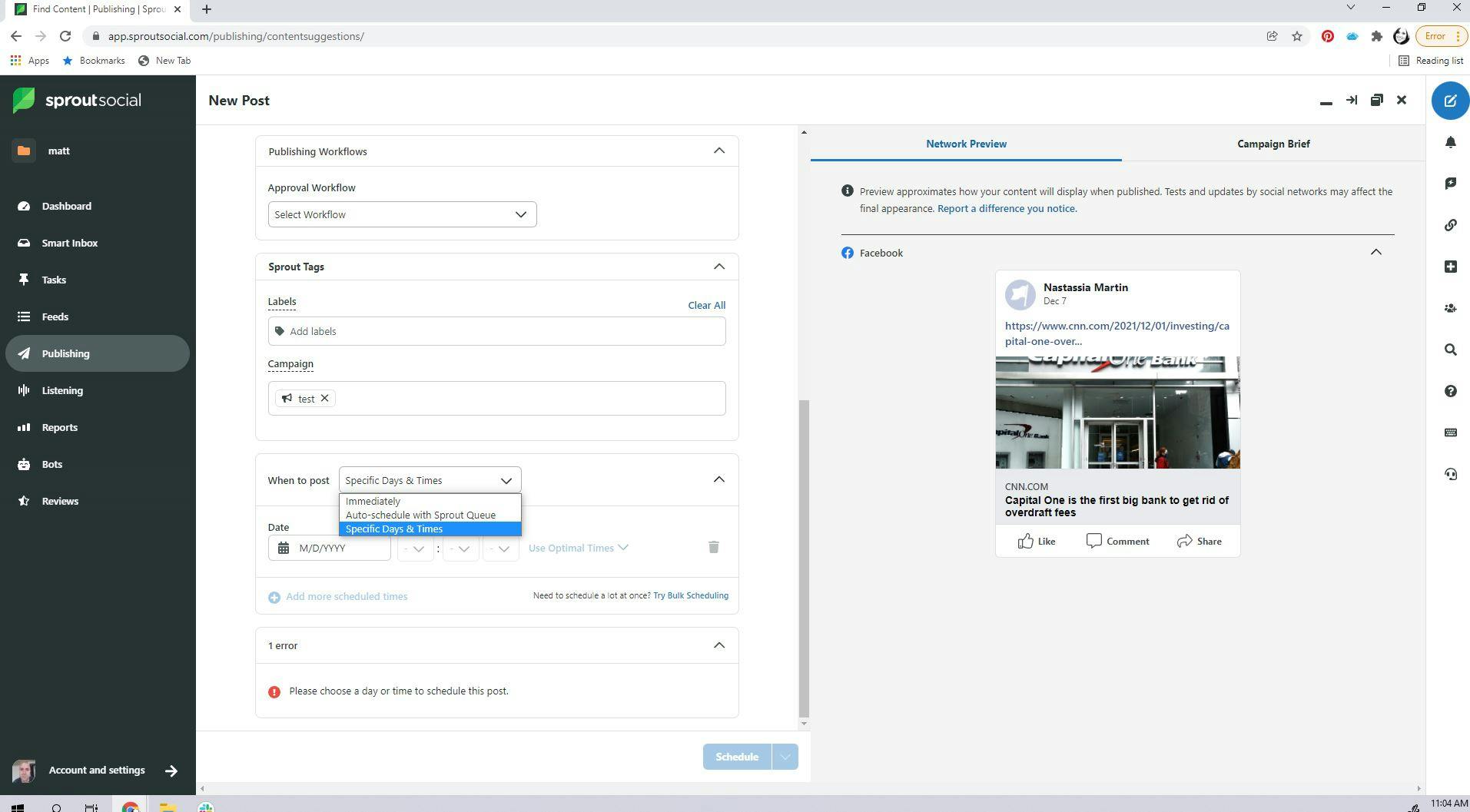Image resolution: width=1470 pixels, height=812 pixels.
Task: Click the Like icon in Facebook preview
Action: pos(1025,541)
